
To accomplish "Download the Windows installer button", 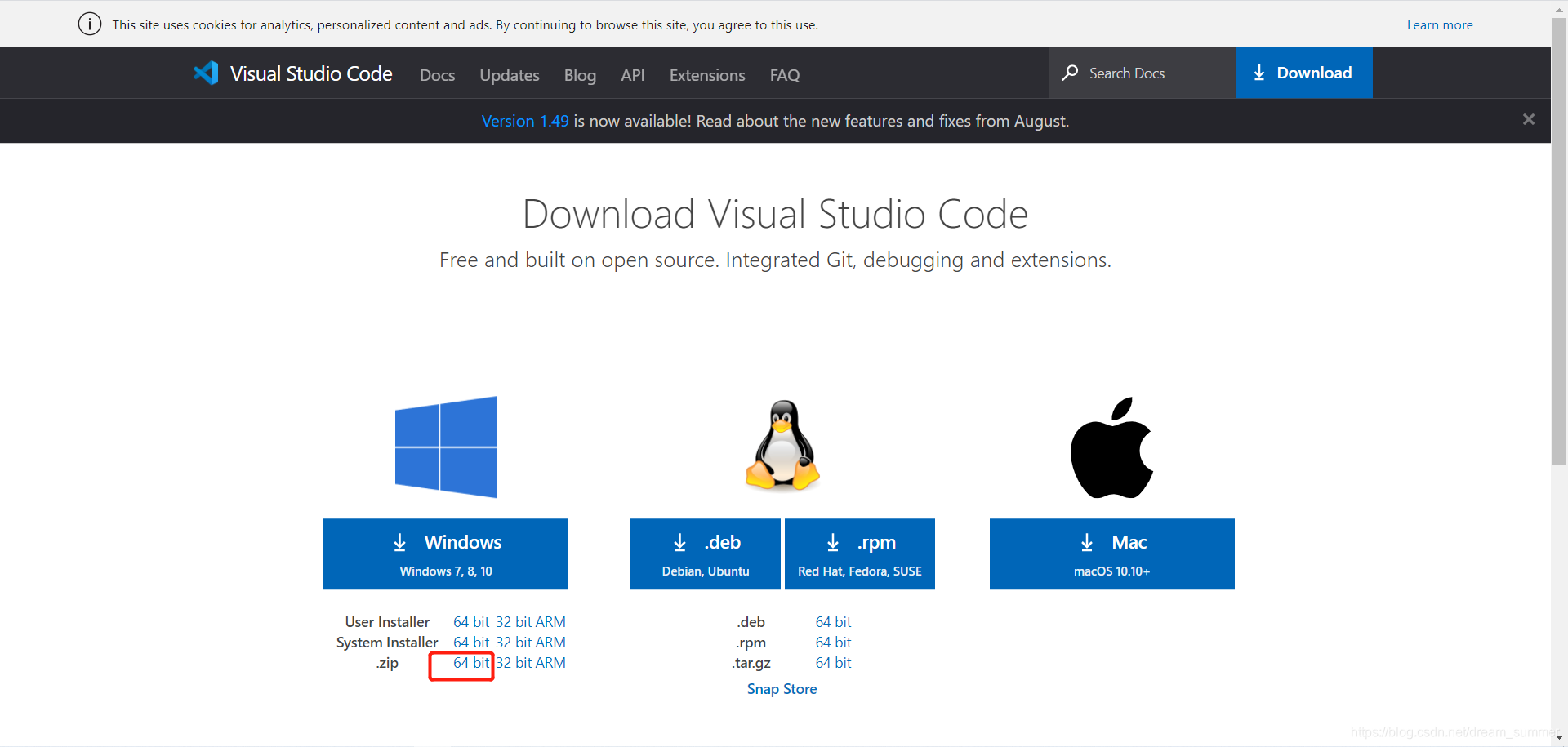I will (x=446, y=554).
